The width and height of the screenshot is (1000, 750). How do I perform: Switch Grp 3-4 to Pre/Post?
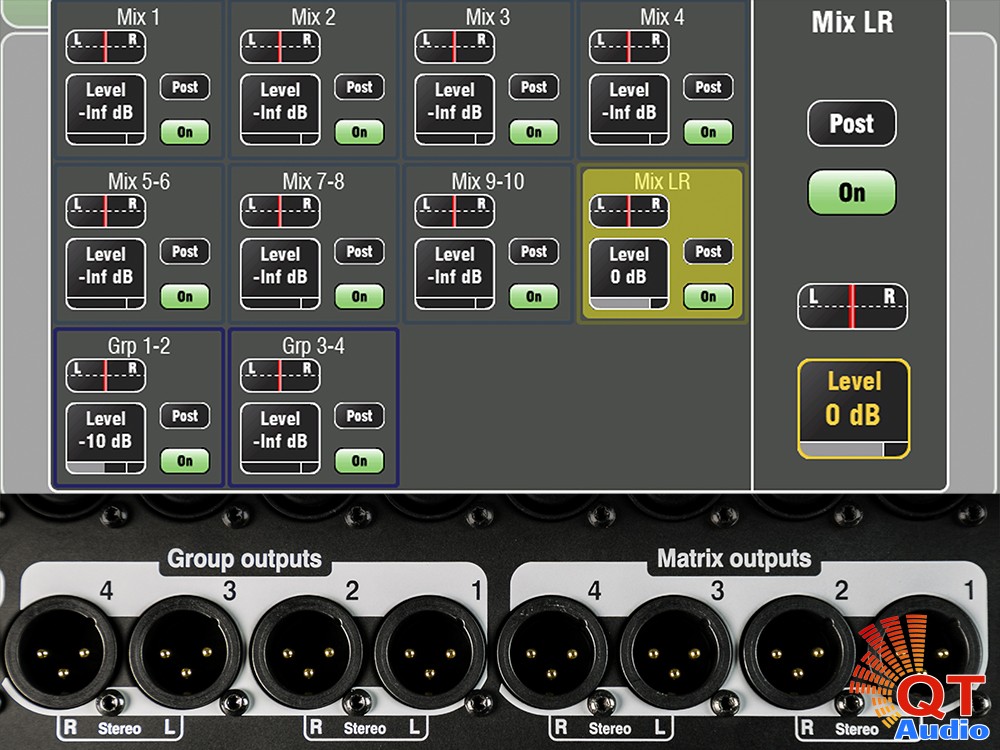(359, 416)
